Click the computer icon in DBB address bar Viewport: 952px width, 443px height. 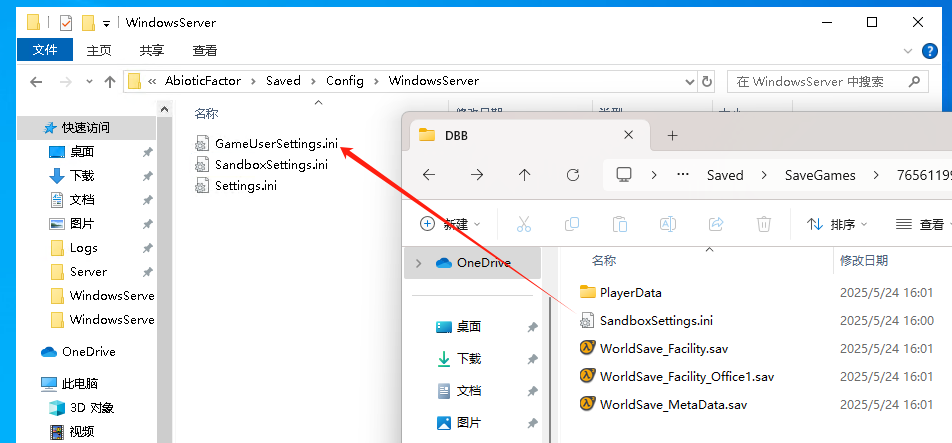pyautogui.click(x=624, y=175)
